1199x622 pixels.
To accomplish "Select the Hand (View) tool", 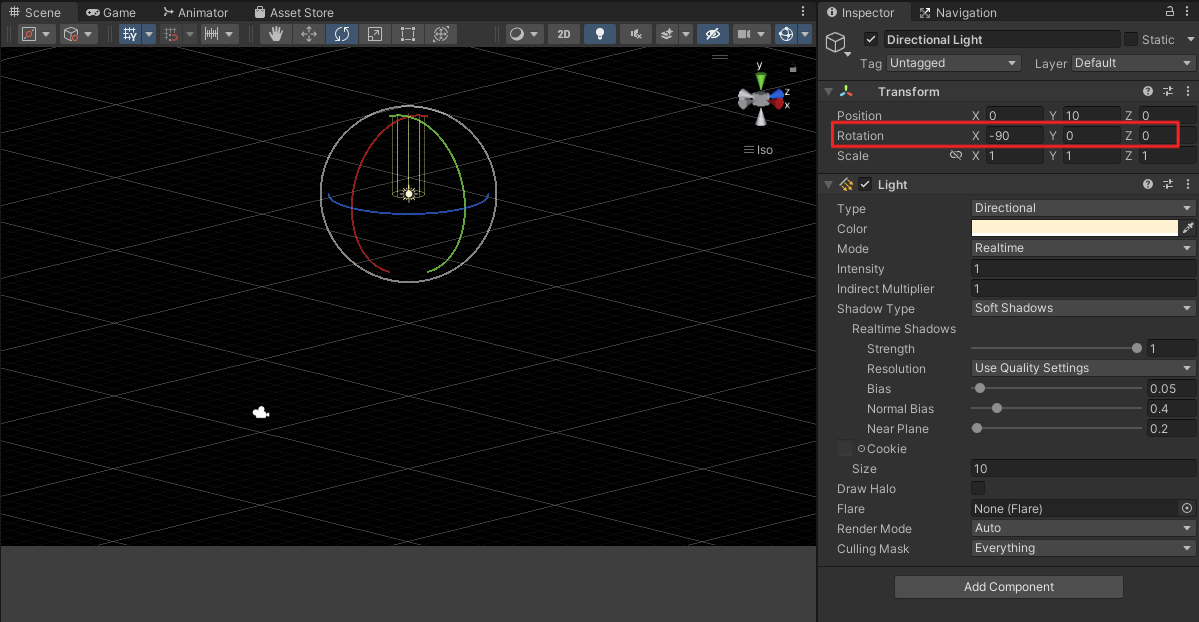I will pos(276,34).
